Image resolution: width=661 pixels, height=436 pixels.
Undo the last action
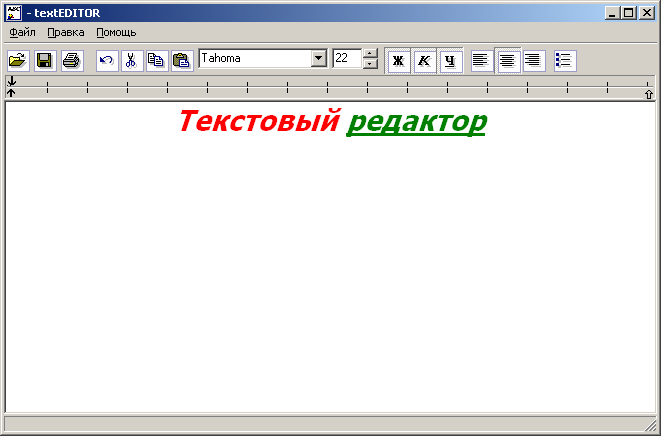[x=107, y=61]
